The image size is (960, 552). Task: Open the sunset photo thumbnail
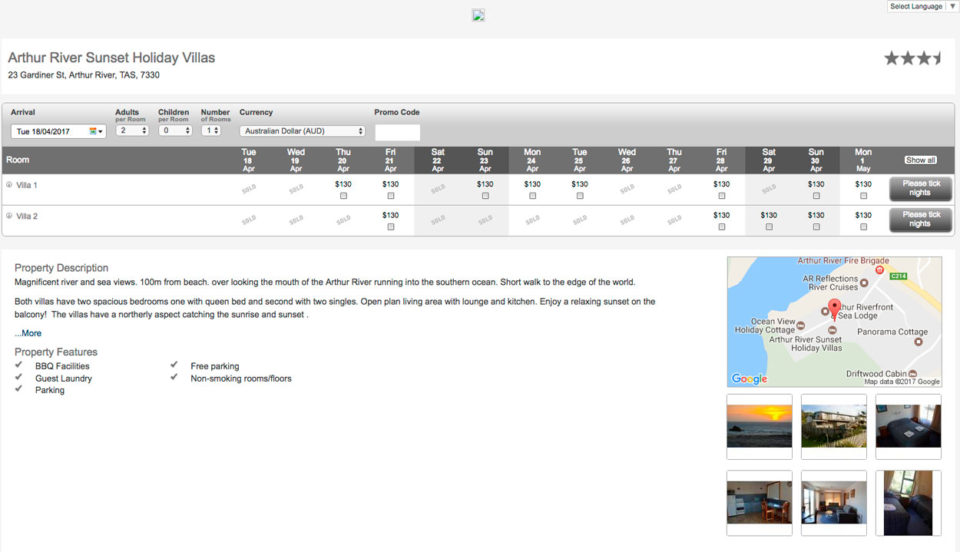click(x=759, y=427)
